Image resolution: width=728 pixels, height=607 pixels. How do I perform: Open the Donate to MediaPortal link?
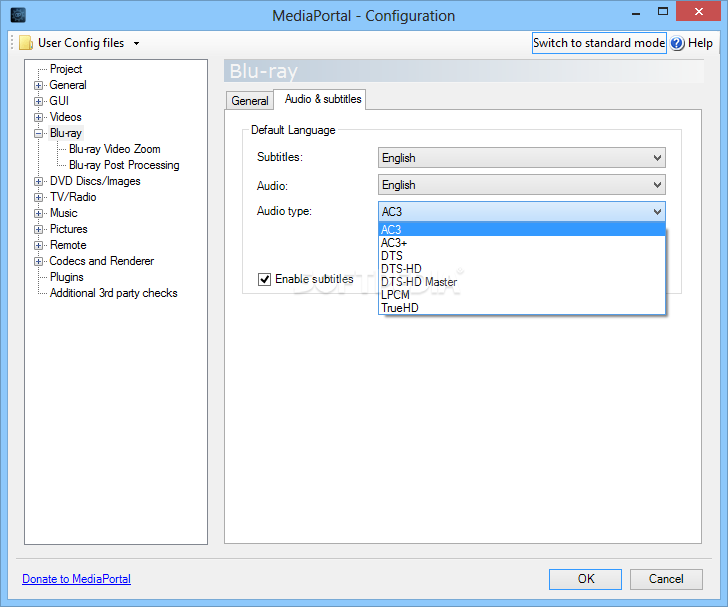[77, 579]
